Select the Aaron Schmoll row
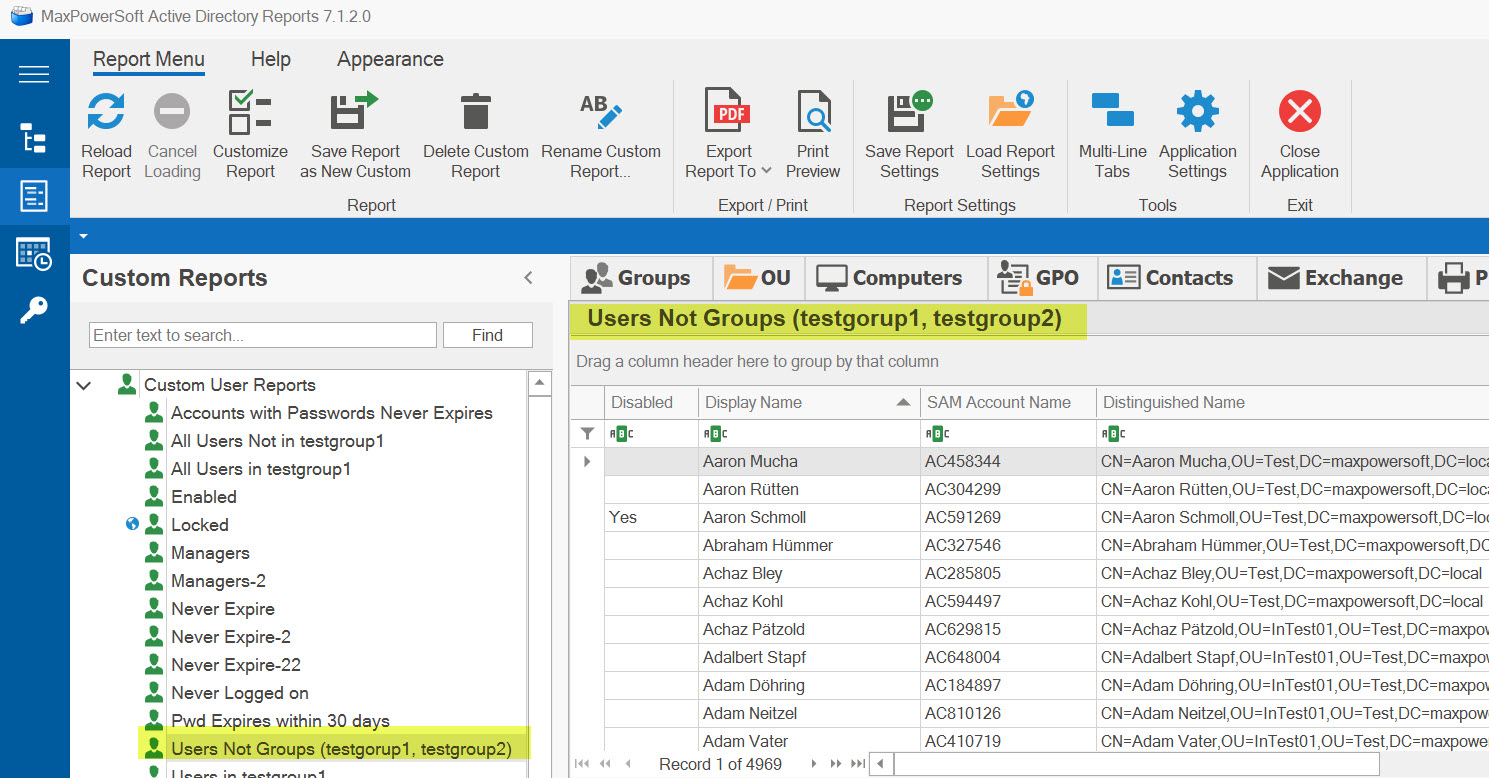 click(1030, 518)
